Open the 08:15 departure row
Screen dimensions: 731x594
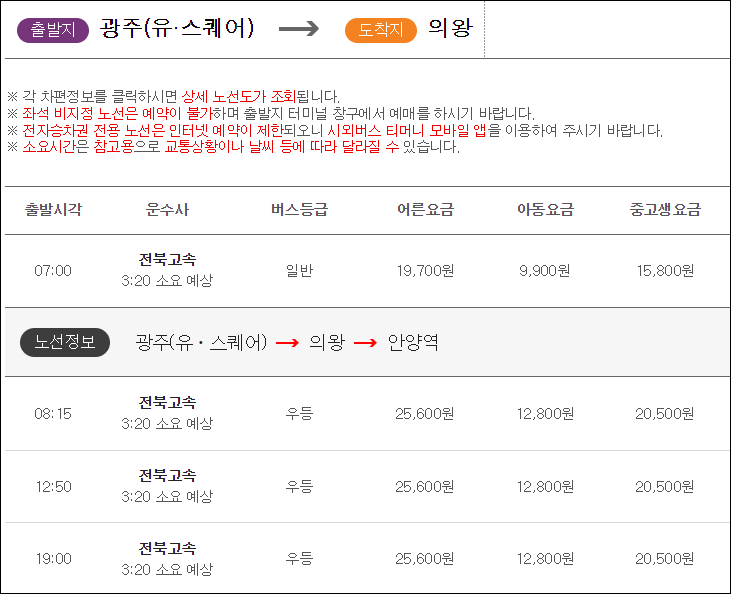[366, 414]
